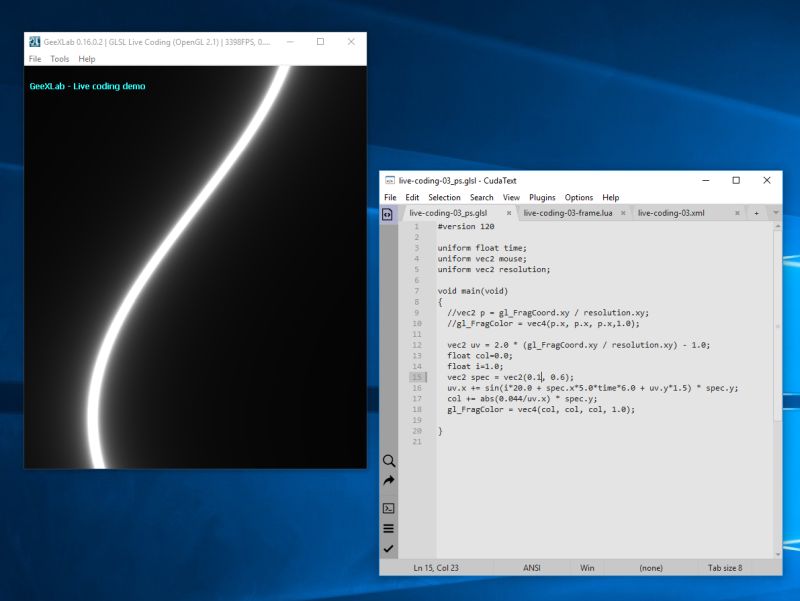Minimize the CudaText window
Screen dimensions: 800x601
706,180
